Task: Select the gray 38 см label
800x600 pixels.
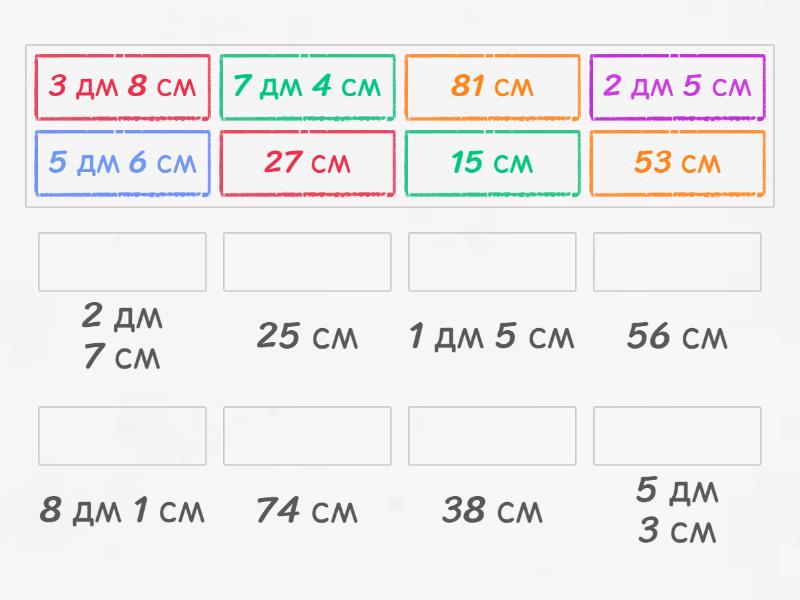Action: 492,511
